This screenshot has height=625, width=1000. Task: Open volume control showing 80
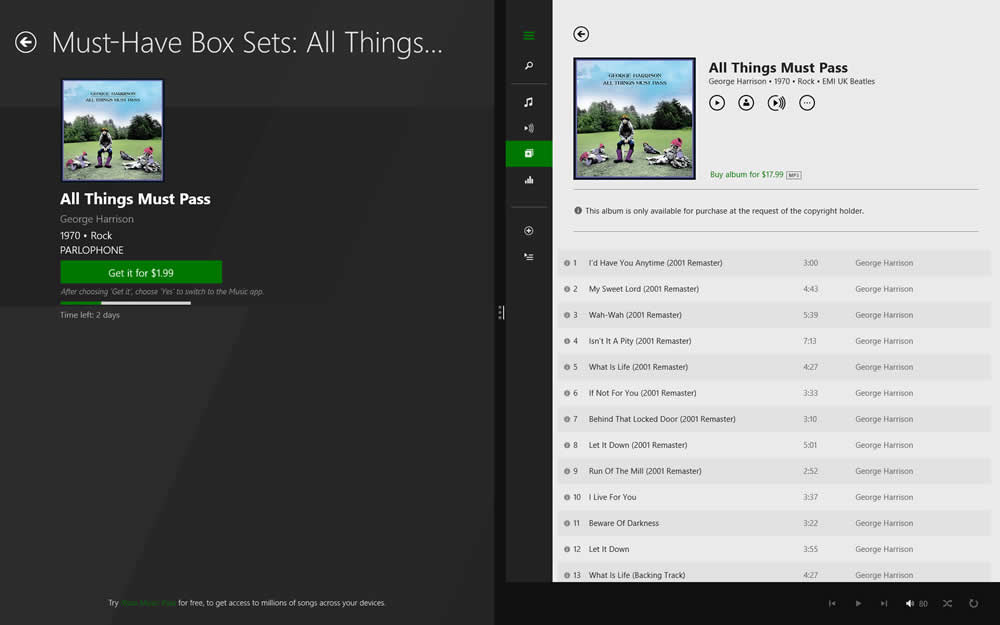pyautogui.click(x=916, y=603)
